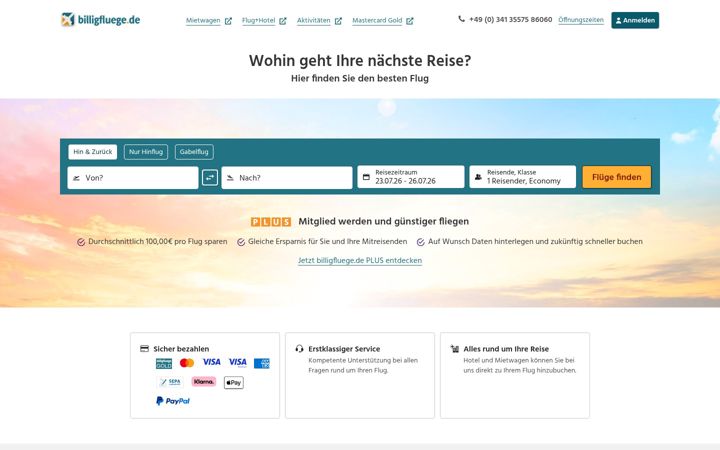Select the Gabelflug trip type
The image size is (720, 450).
point(194,152)
